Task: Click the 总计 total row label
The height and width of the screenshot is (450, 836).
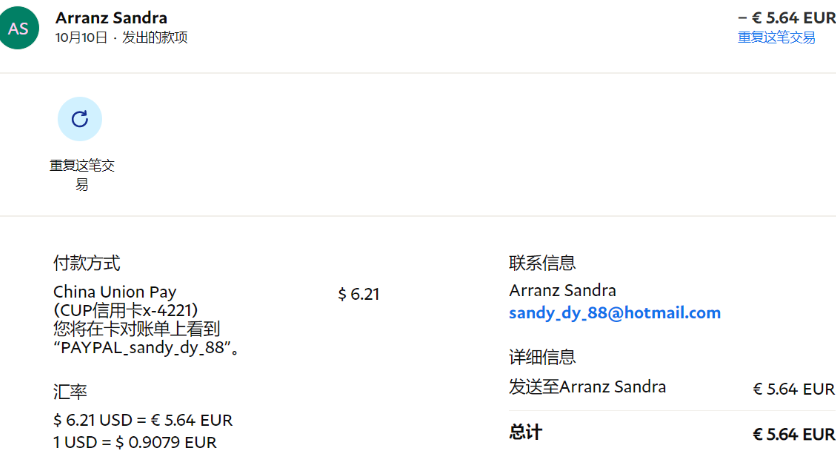Action: point(525,433)
